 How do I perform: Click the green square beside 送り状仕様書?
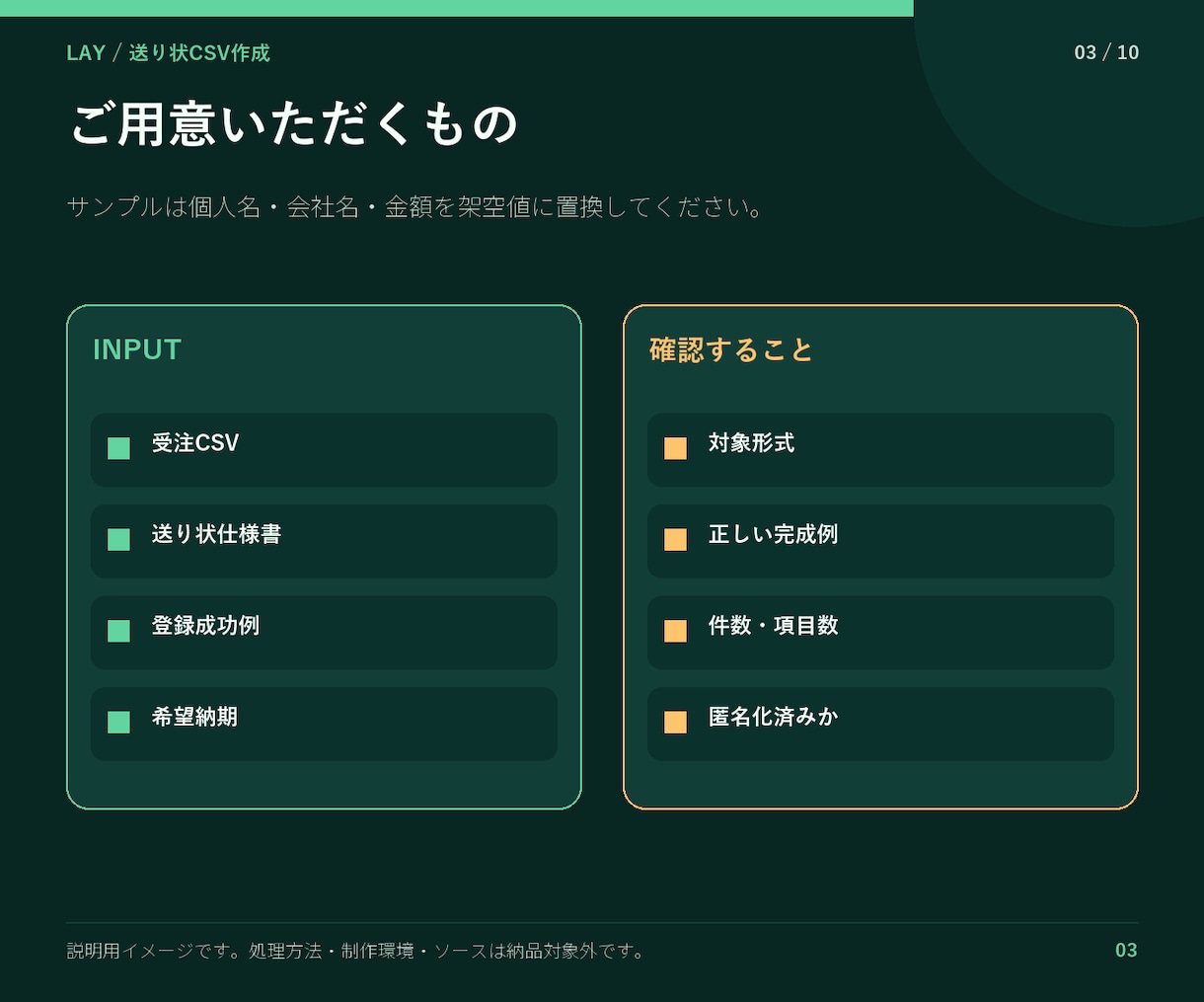pos(118,539)
